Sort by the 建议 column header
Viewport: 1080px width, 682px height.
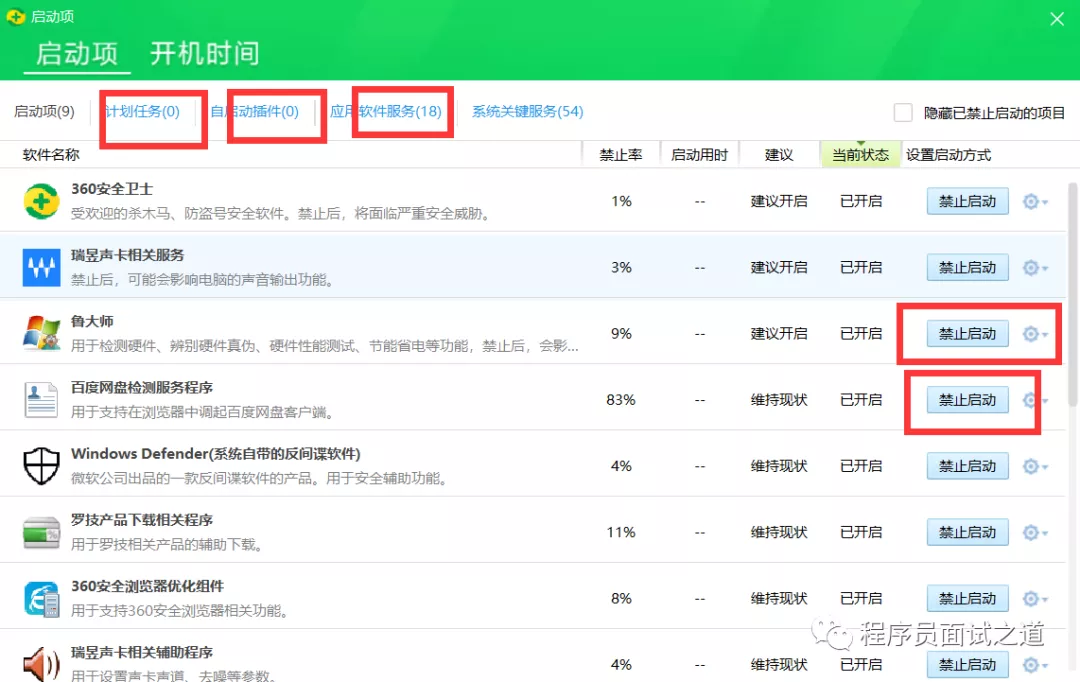(x=779, y=155)
